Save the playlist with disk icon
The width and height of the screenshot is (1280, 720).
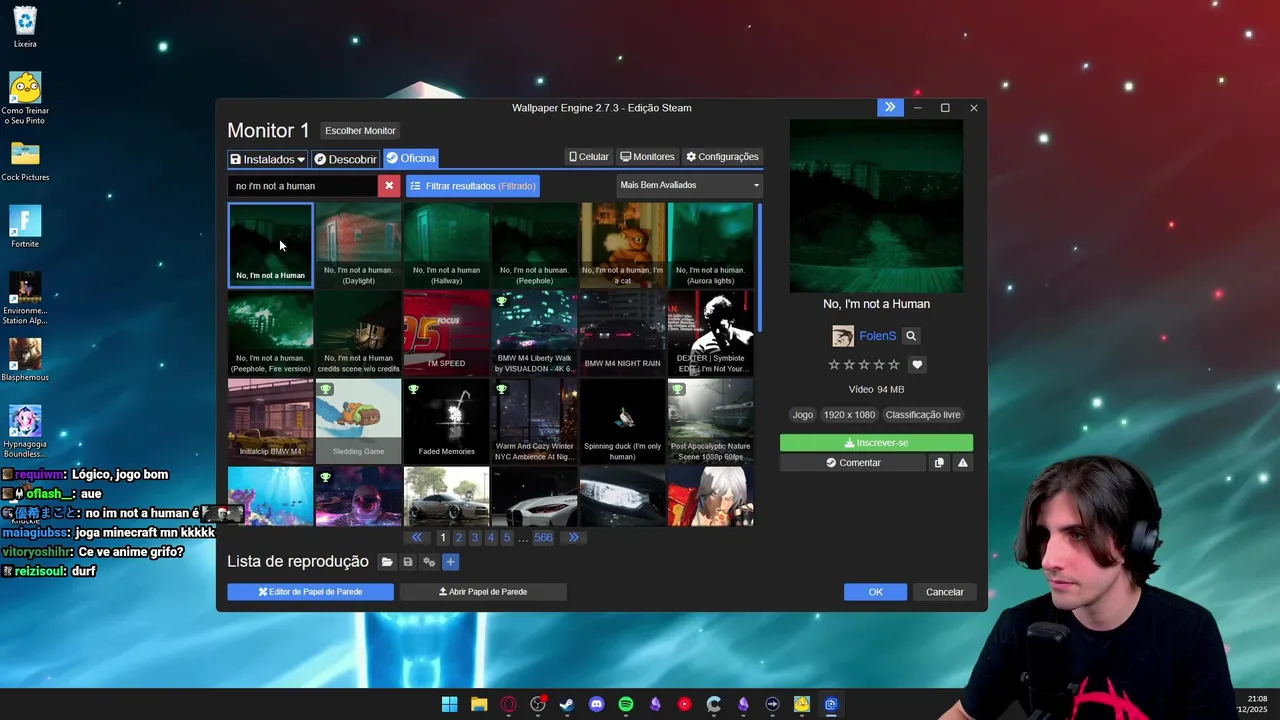(408, 562)
